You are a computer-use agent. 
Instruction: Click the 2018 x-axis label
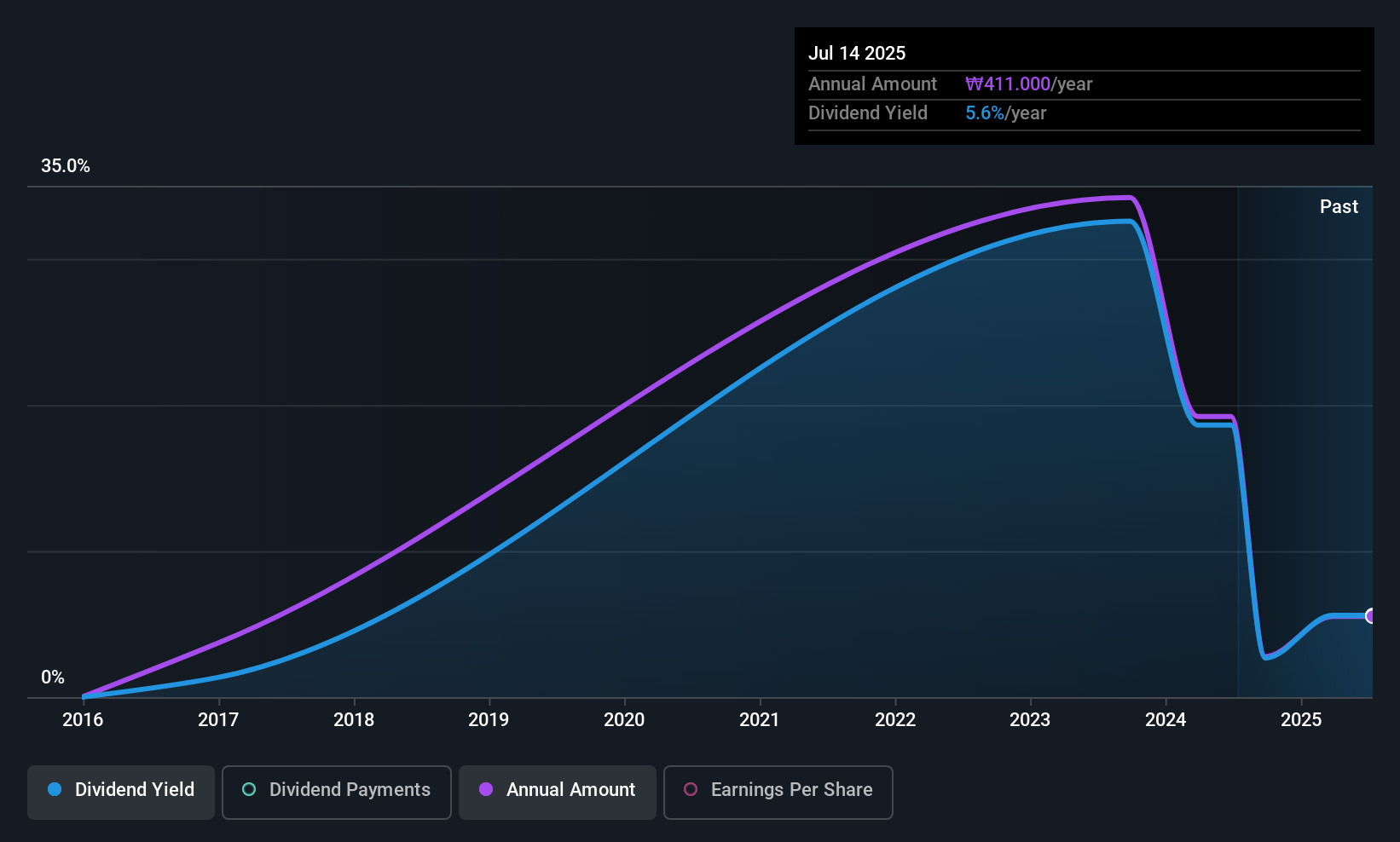(x=354, y=719)
